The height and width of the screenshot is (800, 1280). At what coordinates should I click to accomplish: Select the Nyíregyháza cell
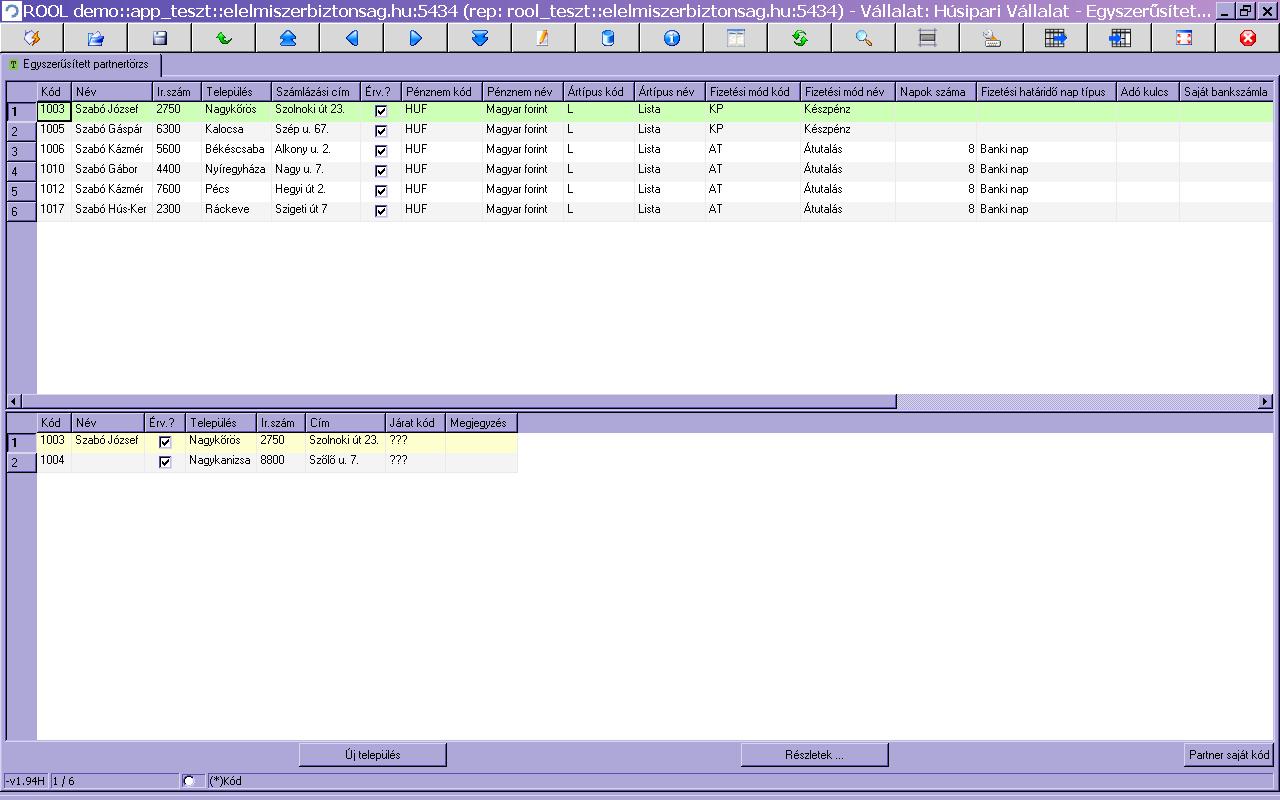pos(237,170)
